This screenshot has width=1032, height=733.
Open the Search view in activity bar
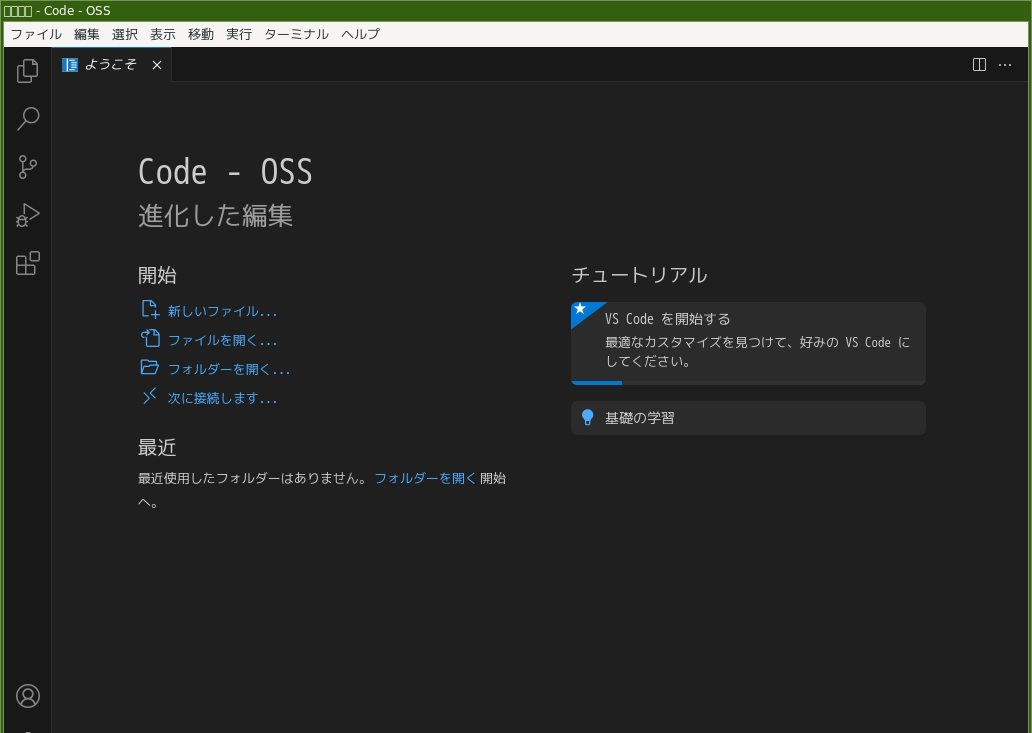click(28, 119)
